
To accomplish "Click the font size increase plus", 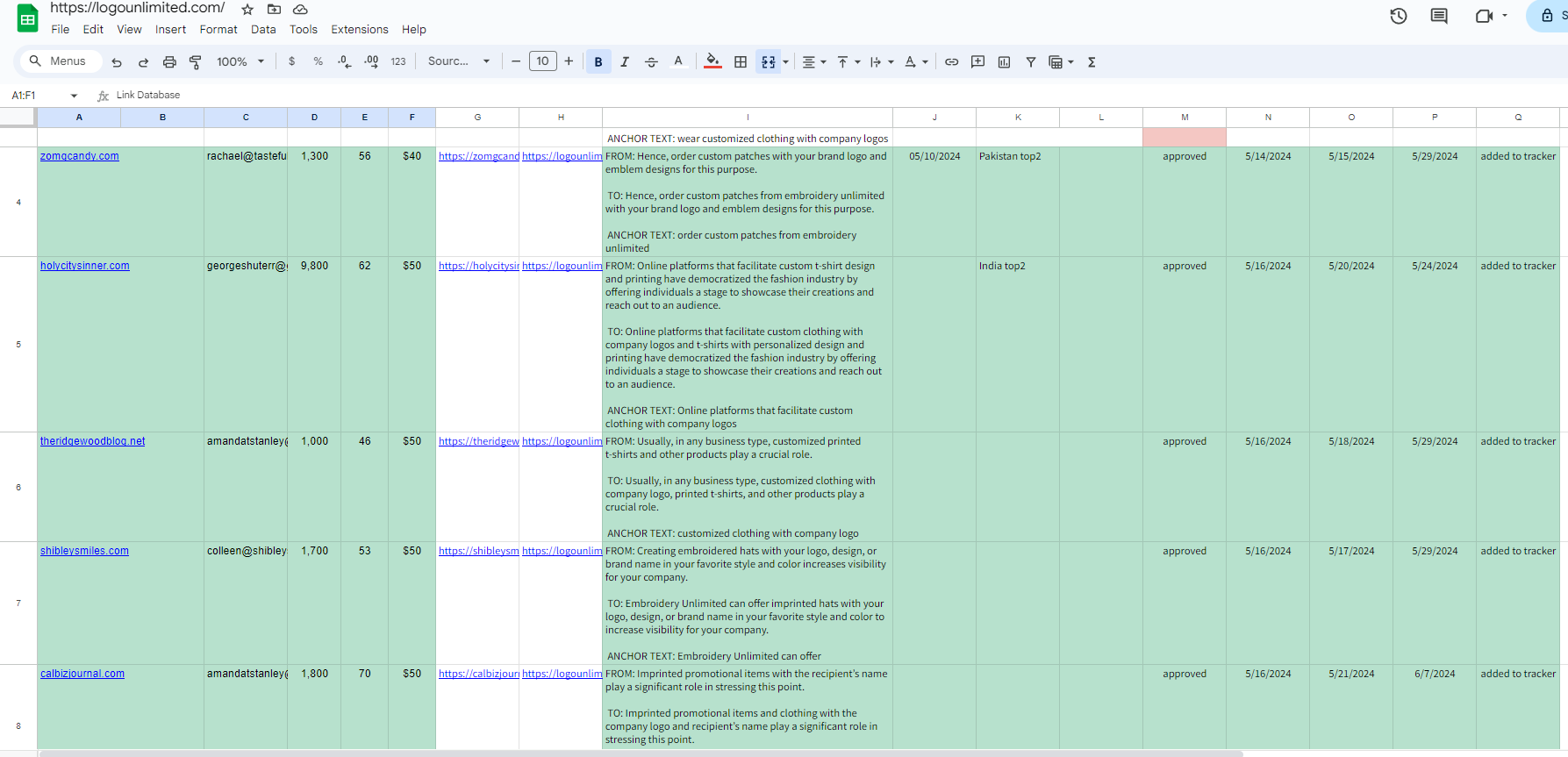I will tap(569, 61).
